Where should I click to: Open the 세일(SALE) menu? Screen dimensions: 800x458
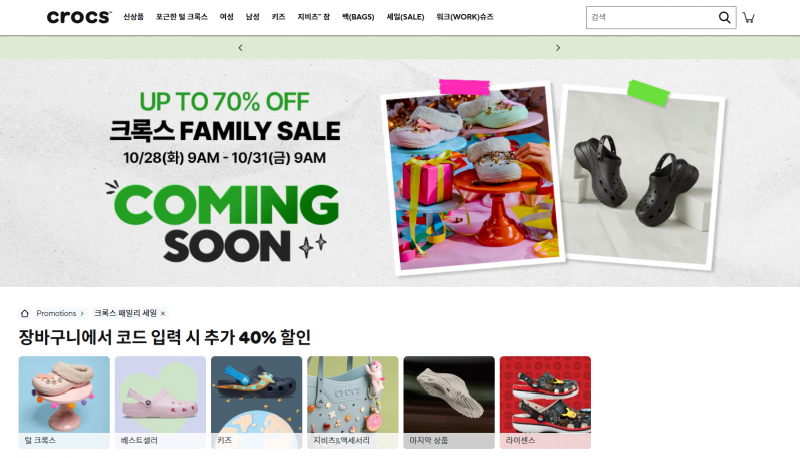tap(405, 17)
